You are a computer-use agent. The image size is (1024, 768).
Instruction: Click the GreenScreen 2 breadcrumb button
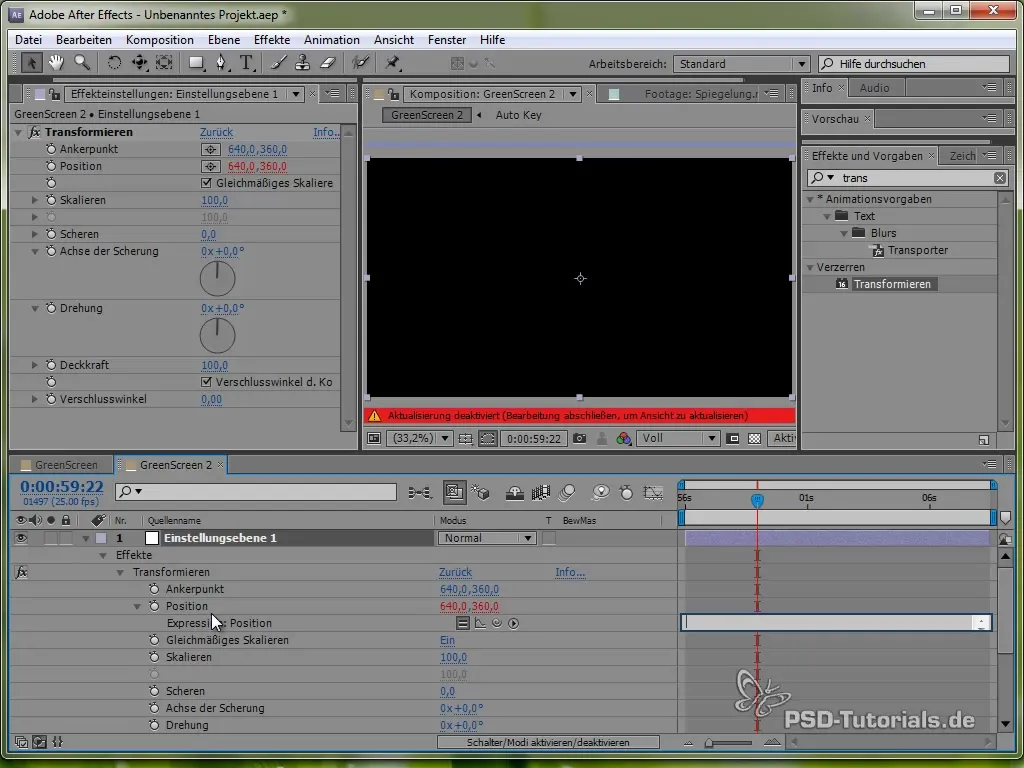[426, 115]
